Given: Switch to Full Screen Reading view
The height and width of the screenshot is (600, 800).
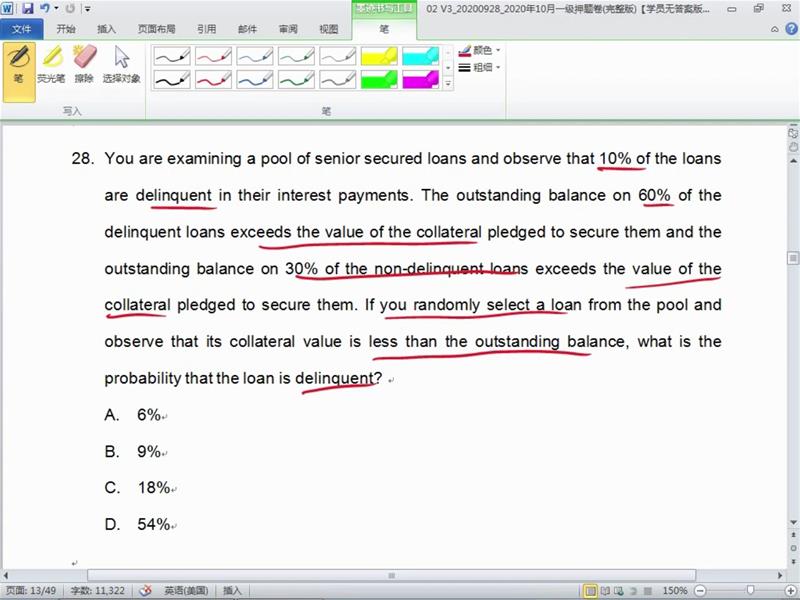Looking at the screenshot, I should click(606, 591).
